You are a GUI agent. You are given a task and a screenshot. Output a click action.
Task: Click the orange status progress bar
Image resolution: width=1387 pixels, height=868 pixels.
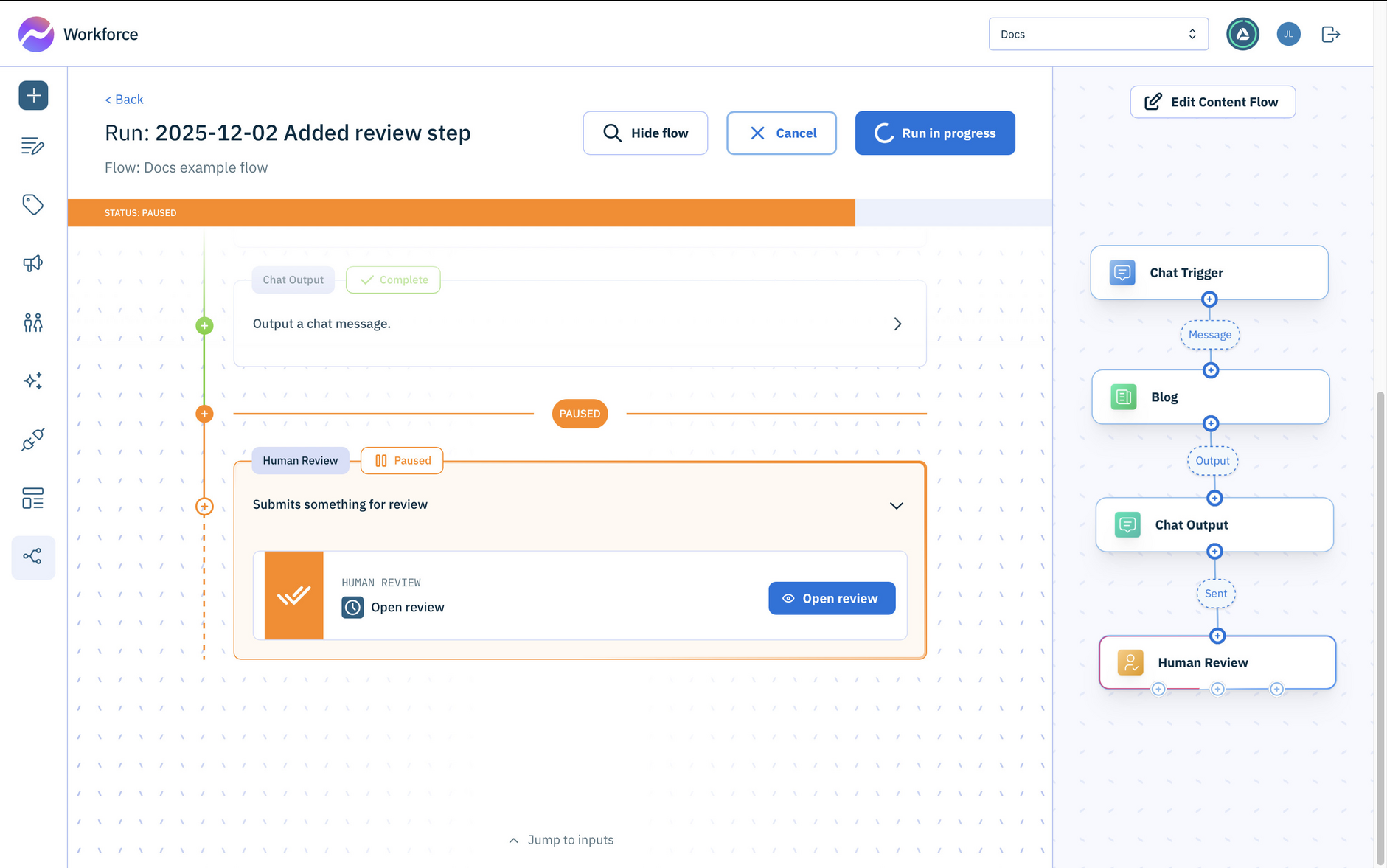click(461, 213)
